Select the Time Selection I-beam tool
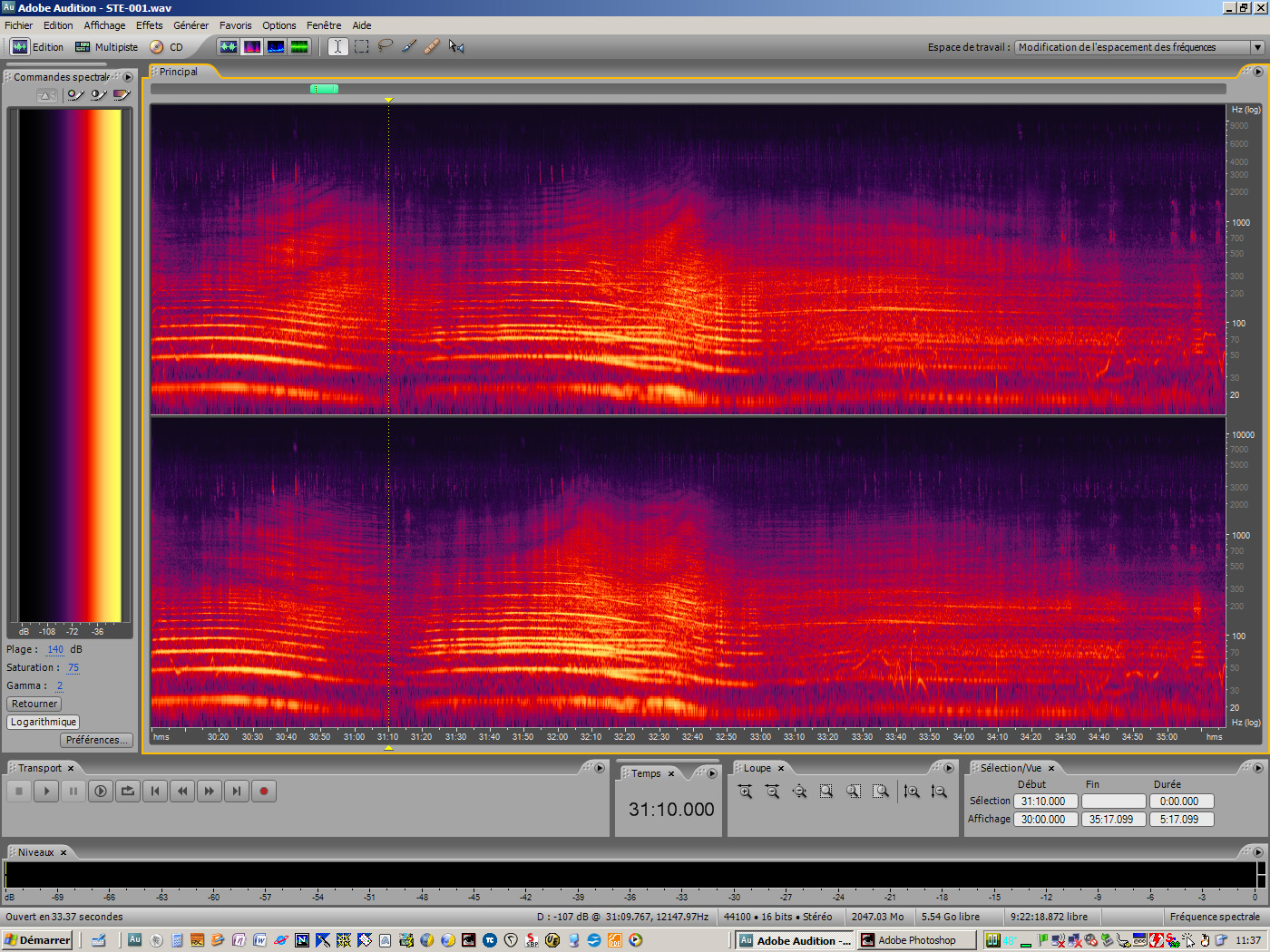 click(x=337, y=46)
